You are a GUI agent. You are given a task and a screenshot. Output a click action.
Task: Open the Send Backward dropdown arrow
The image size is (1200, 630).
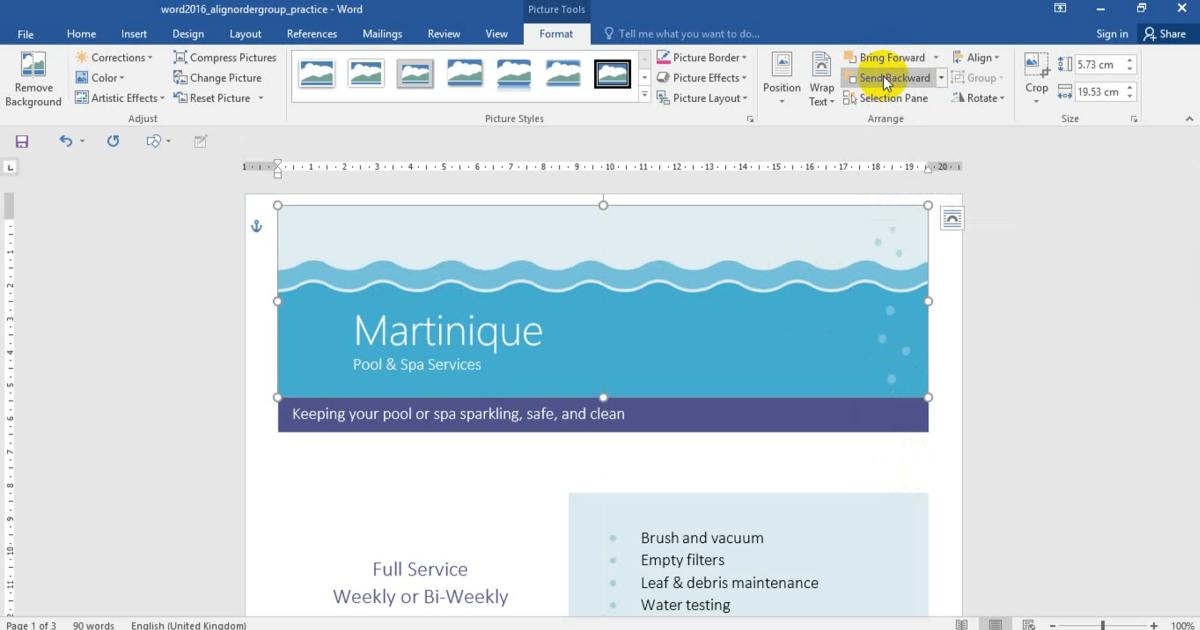tap(941, 78)
